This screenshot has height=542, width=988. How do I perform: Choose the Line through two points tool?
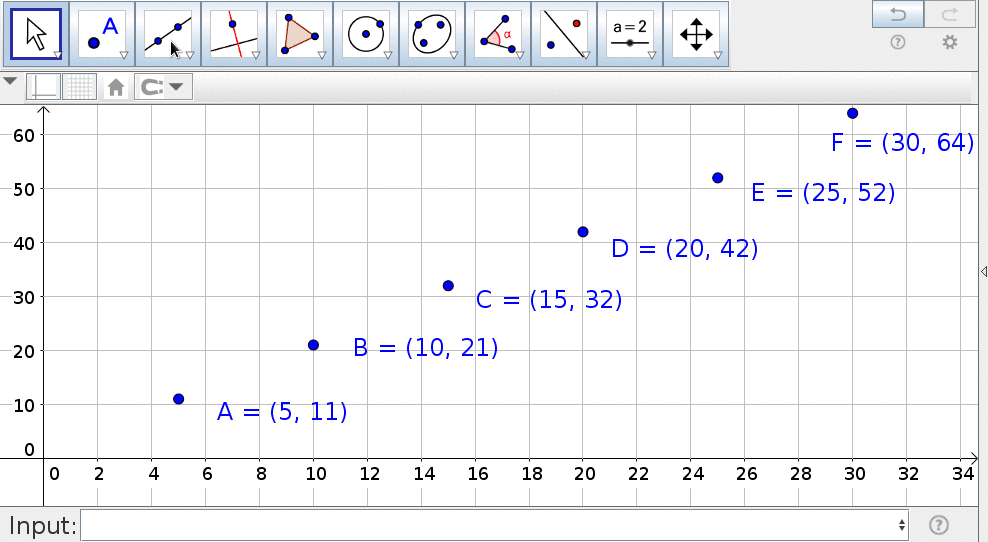pyautogui.click(x=168, y=33)
